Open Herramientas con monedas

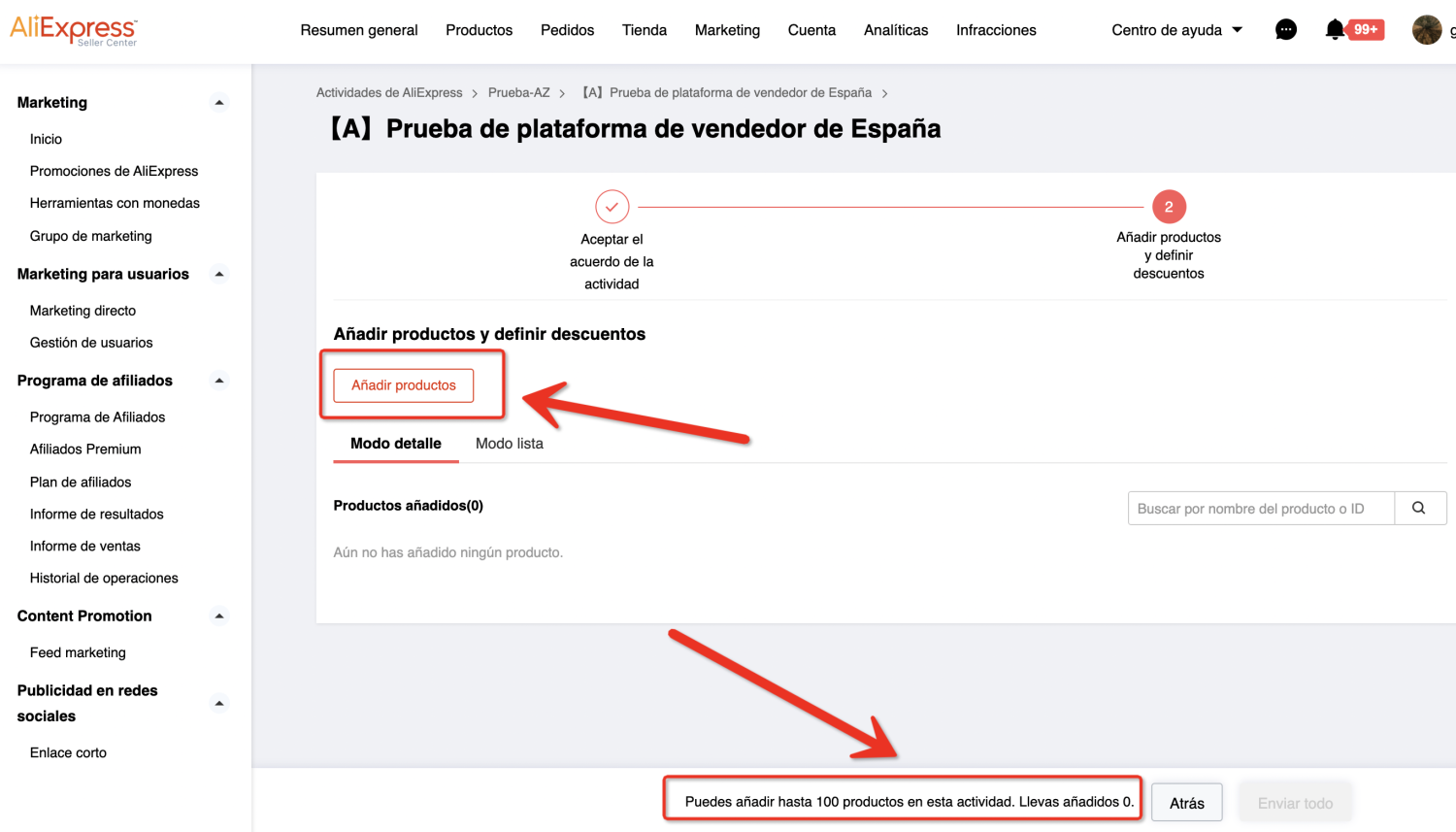(115, 203)
